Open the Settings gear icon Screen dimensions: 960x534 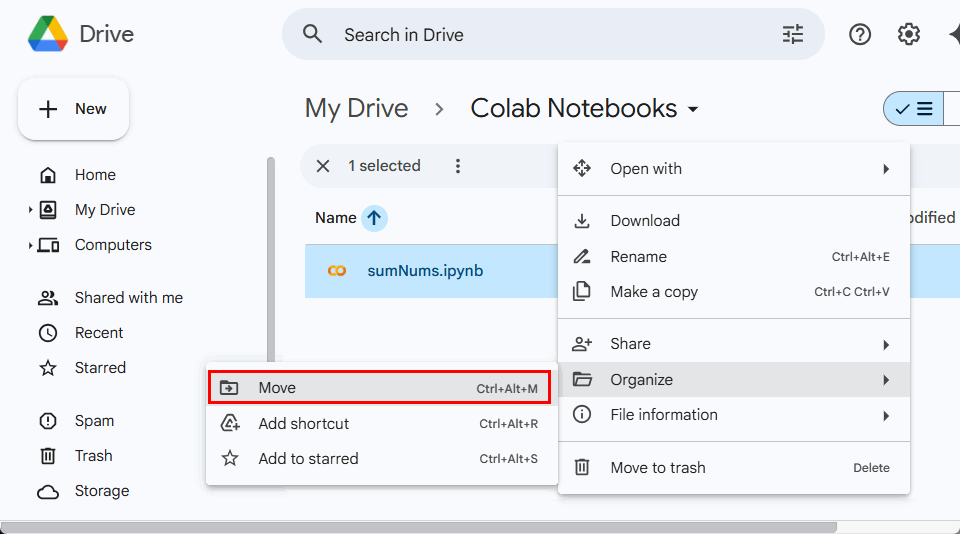click(x=908, y=35)
